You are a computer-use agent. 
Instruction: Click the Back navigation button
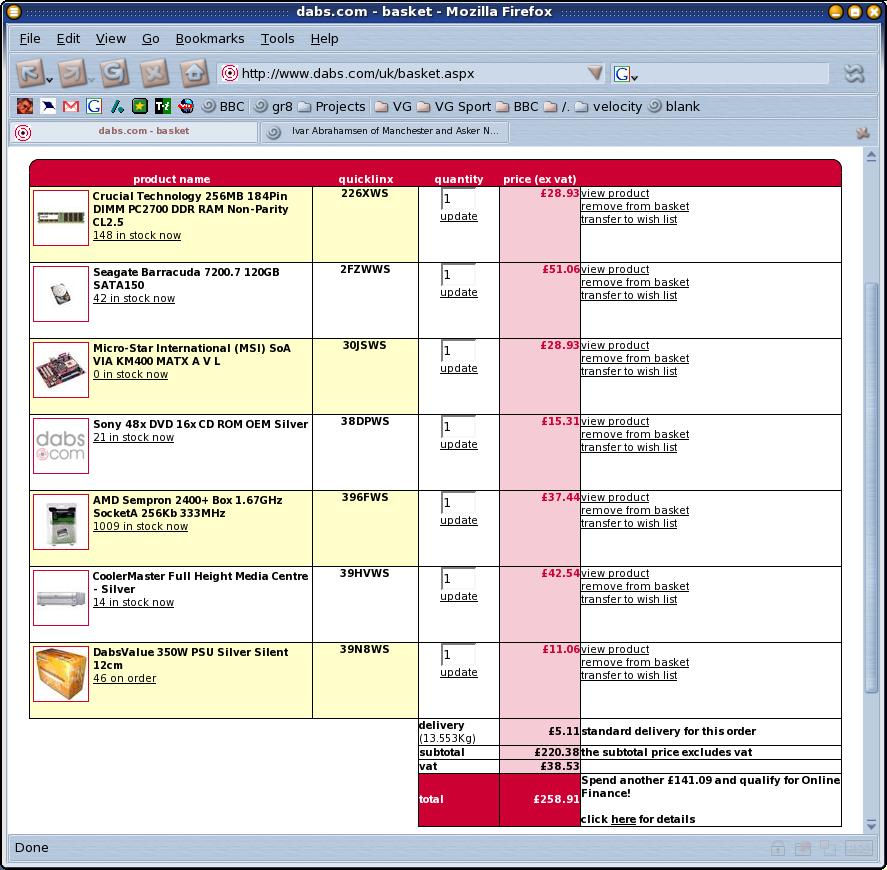tap(28, 73)
